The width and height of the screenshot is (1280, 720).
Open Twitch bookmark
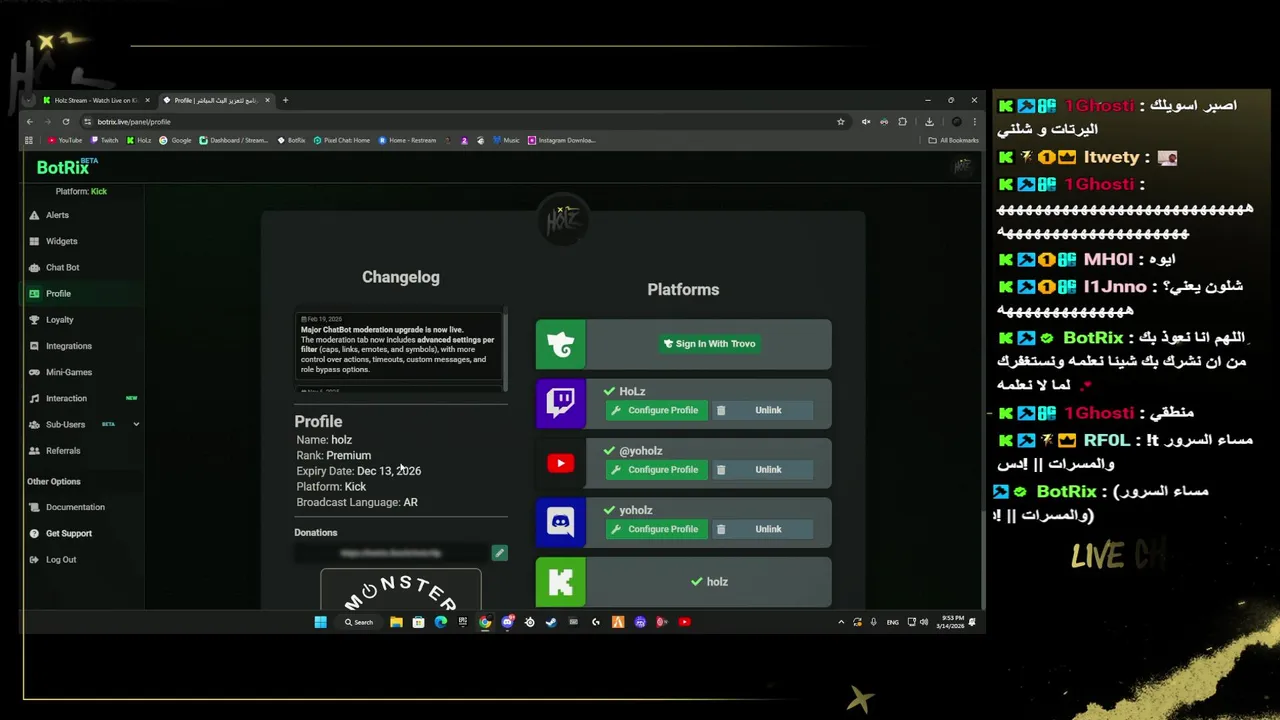104,140
